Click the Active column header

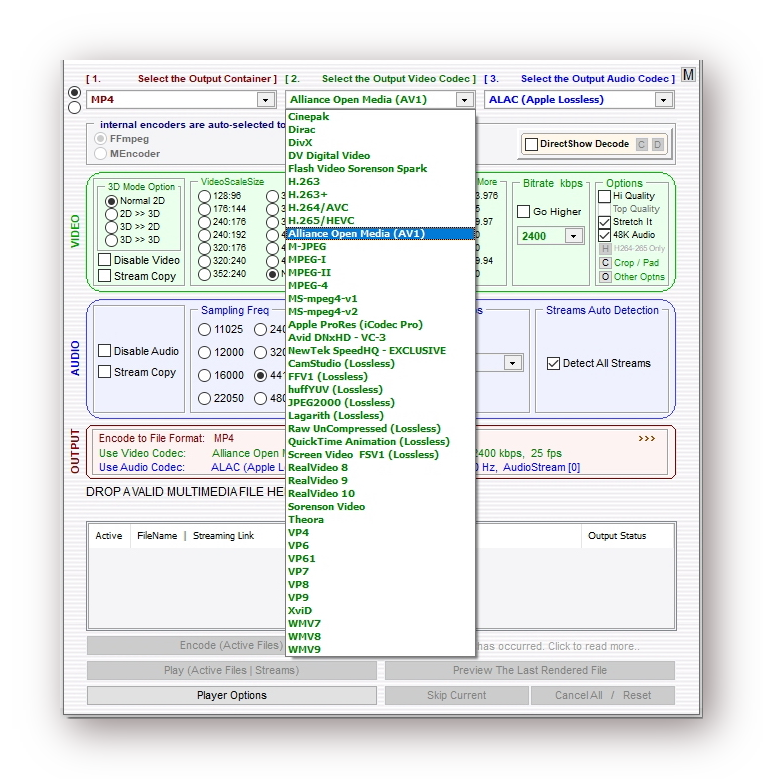[109, 536]
